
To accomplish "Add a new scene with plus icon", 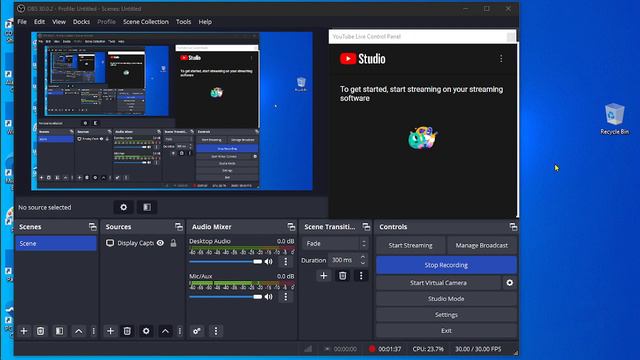I will [x=24, y=331].
